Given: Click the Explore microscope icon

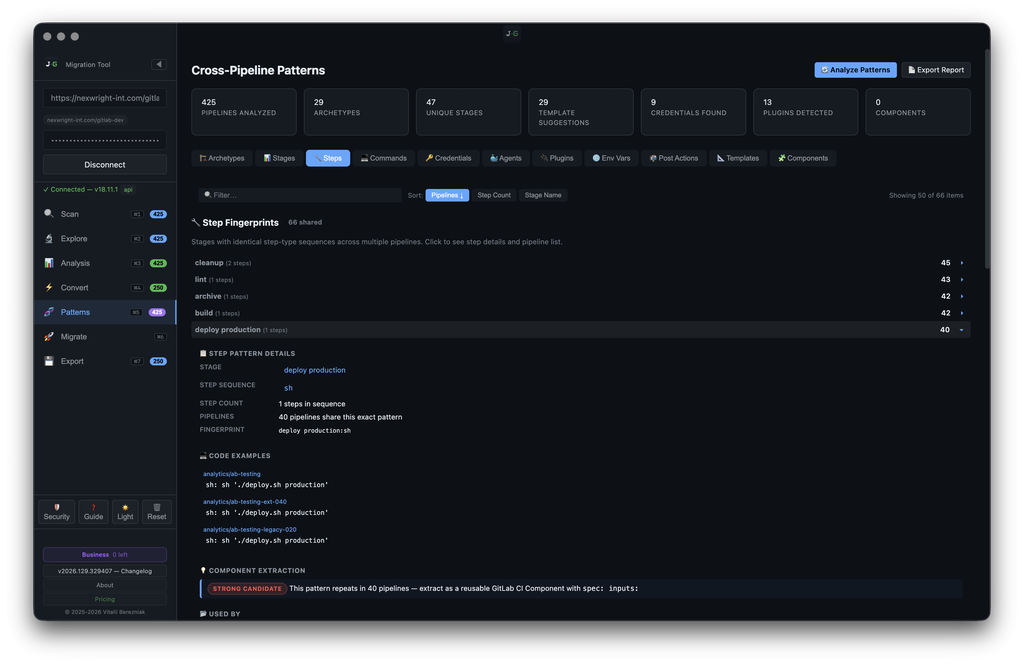Looking at the screenshot, I should [x=49, y=238].
